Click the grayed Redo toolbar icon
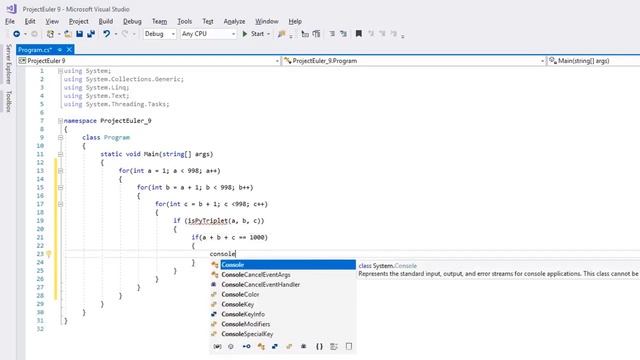The image size is (640, 360). tap(125, 34)
